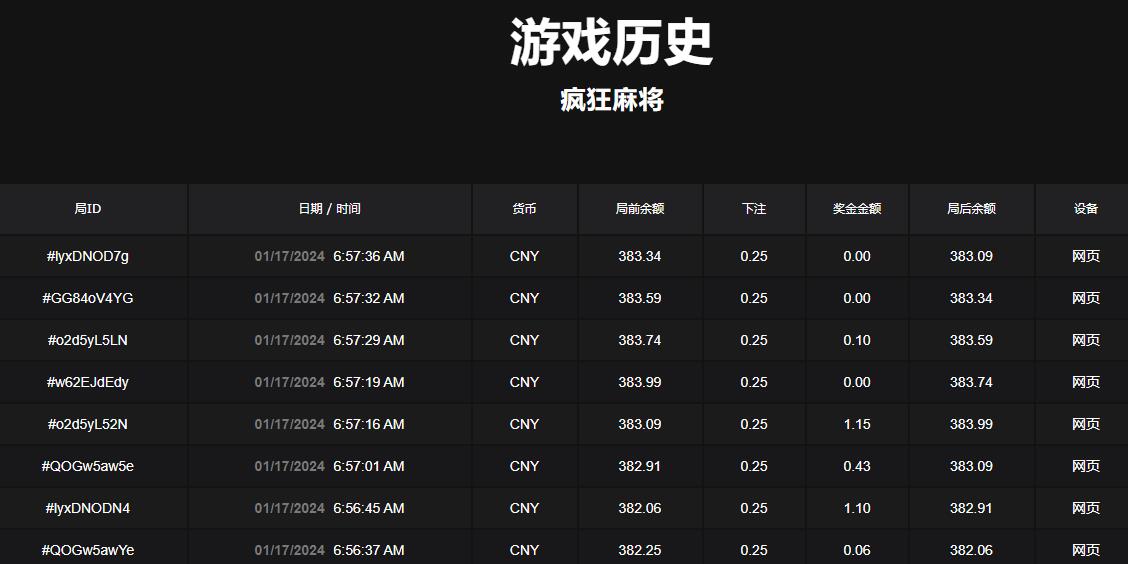Click pre-round balance 383.74
This screenshot has width=1128, height=564.
640,340
